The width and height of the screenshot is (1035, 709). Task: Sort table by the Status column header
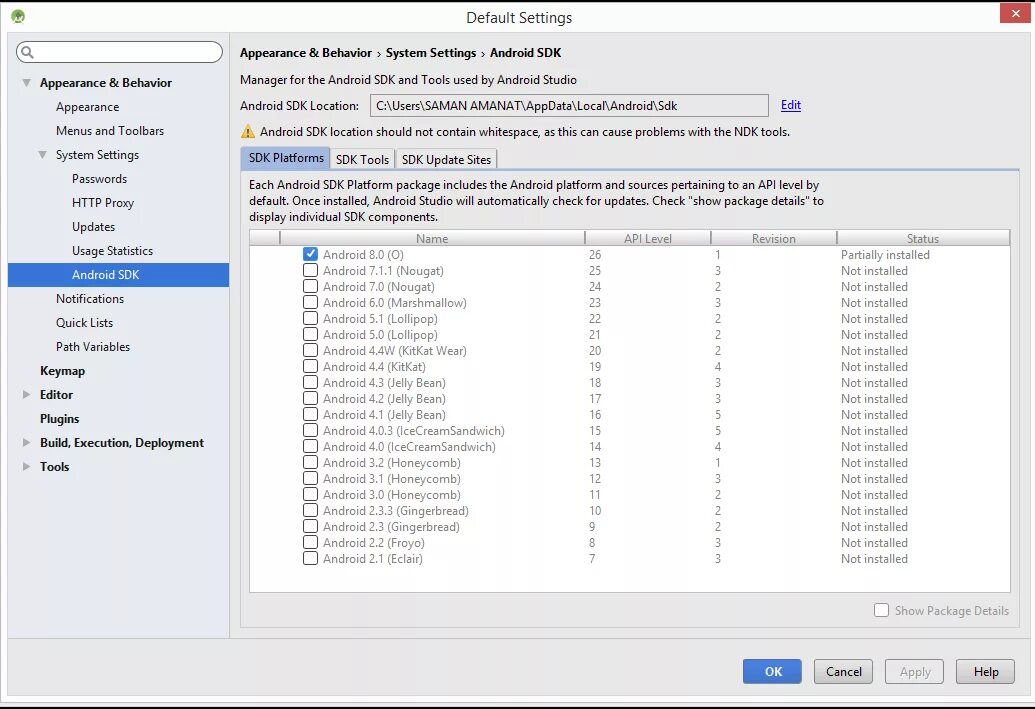[x=923, y=238]
